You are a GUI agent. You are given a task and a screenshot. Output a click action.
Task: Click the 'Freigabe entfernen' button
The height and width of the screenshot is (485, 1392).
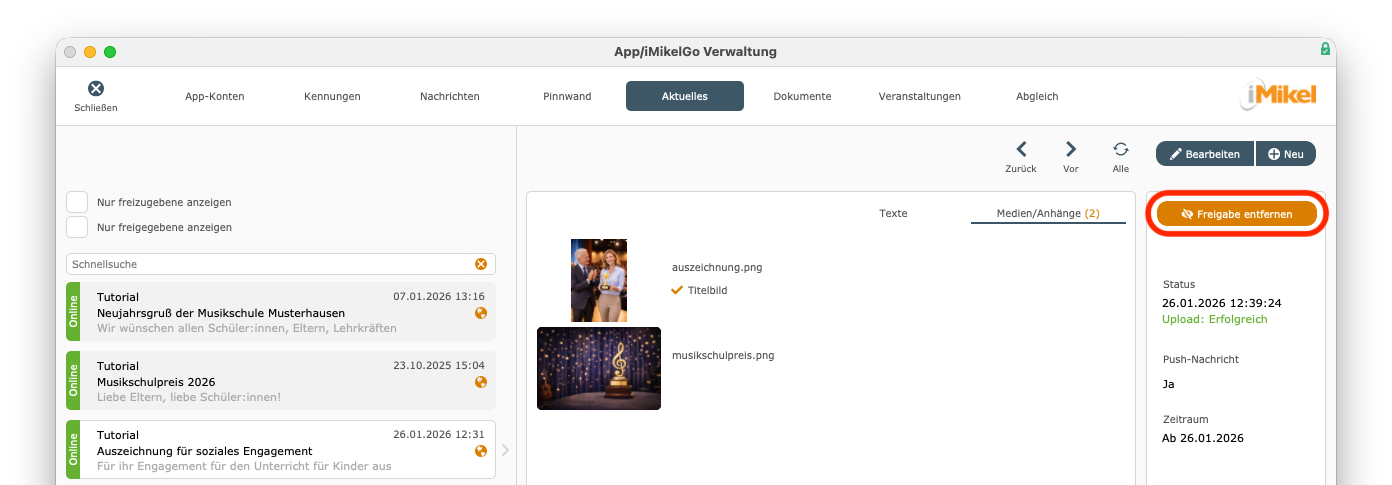coord(1237,214)
